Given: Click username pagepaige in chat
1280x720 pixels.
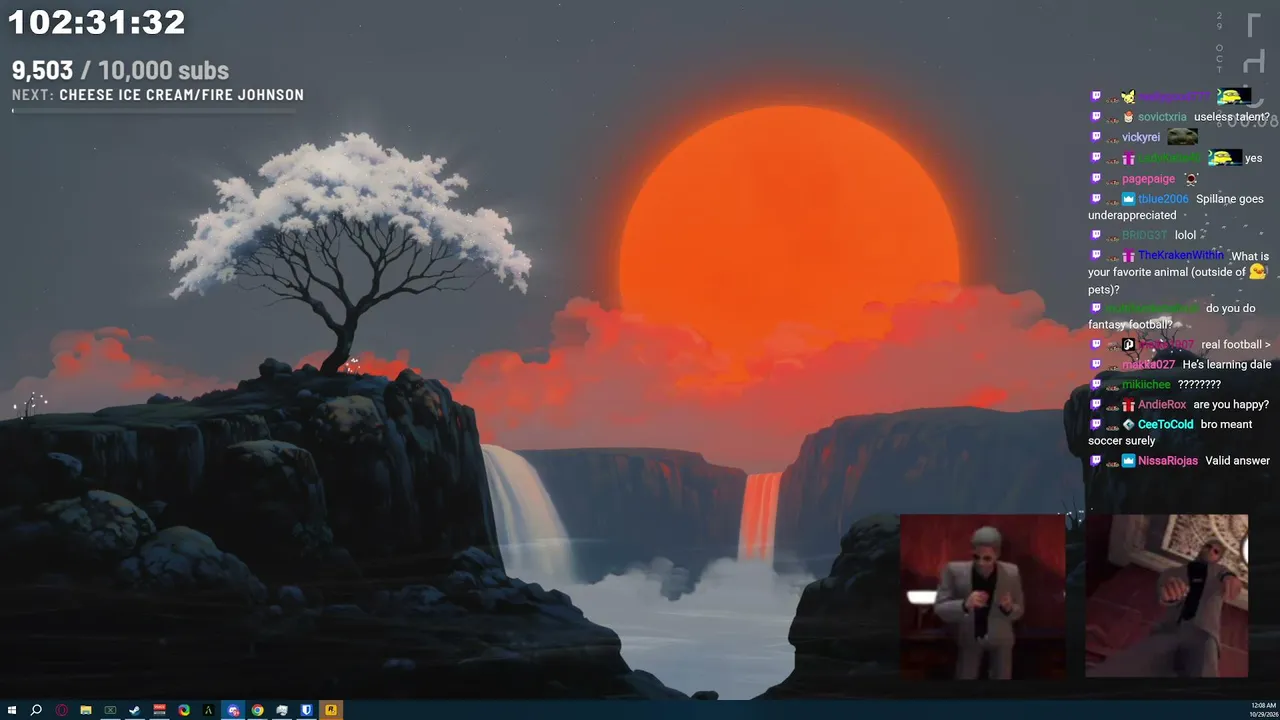Looking at the screenshot, I should pyautogui.click(x=1148, y=179).
